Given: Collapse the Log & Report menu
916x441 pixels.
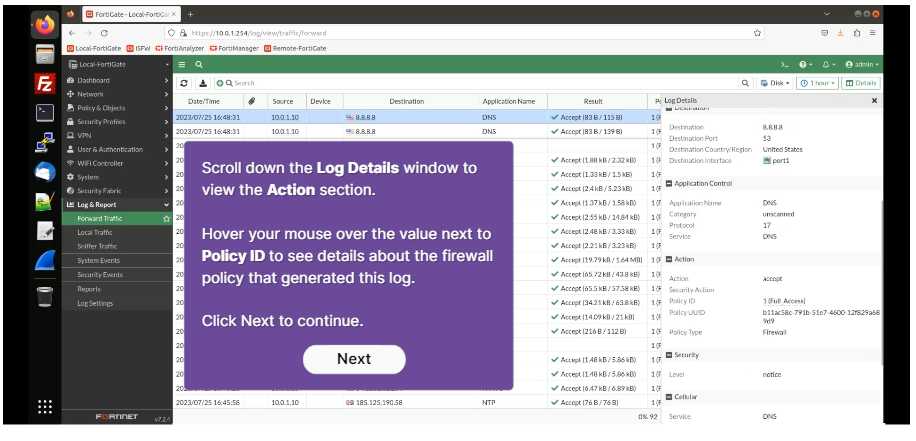Looking at the screenshot, I should (x=117, y=204).
